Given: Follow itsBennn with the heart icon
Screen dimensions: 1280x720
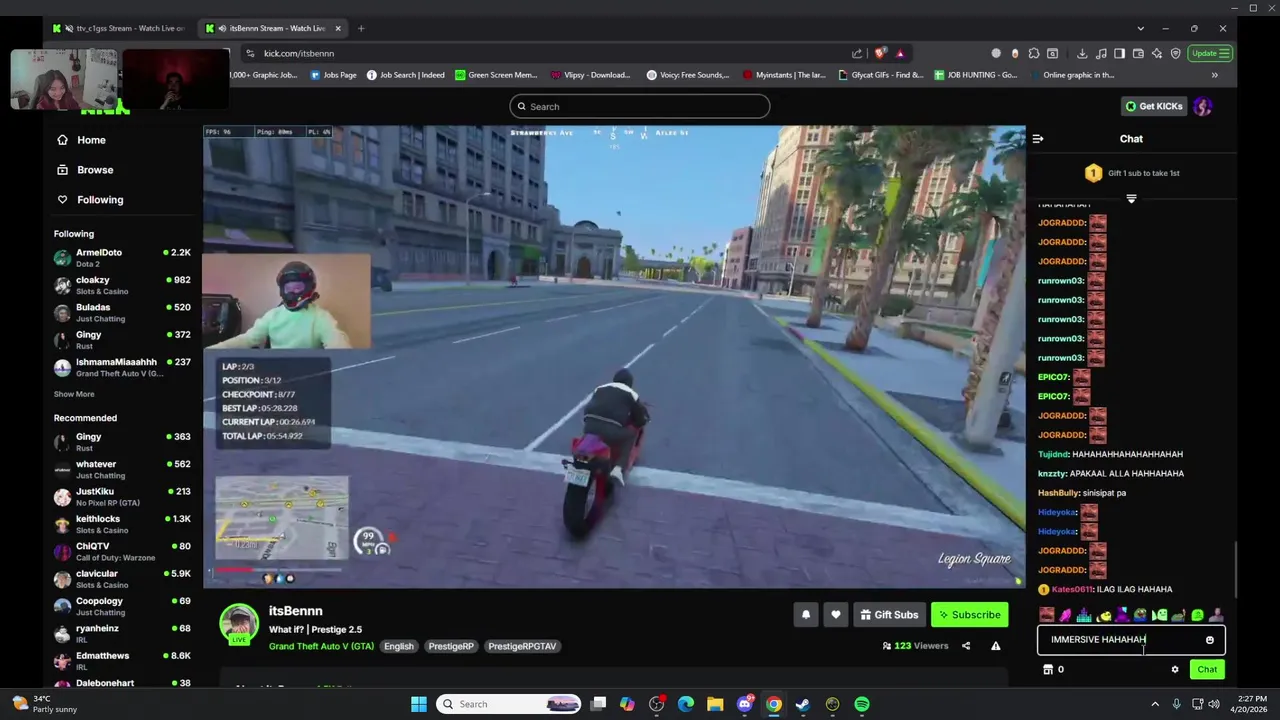Looking at the screenshot, I should pyautogui.click(x=836, y=615).
